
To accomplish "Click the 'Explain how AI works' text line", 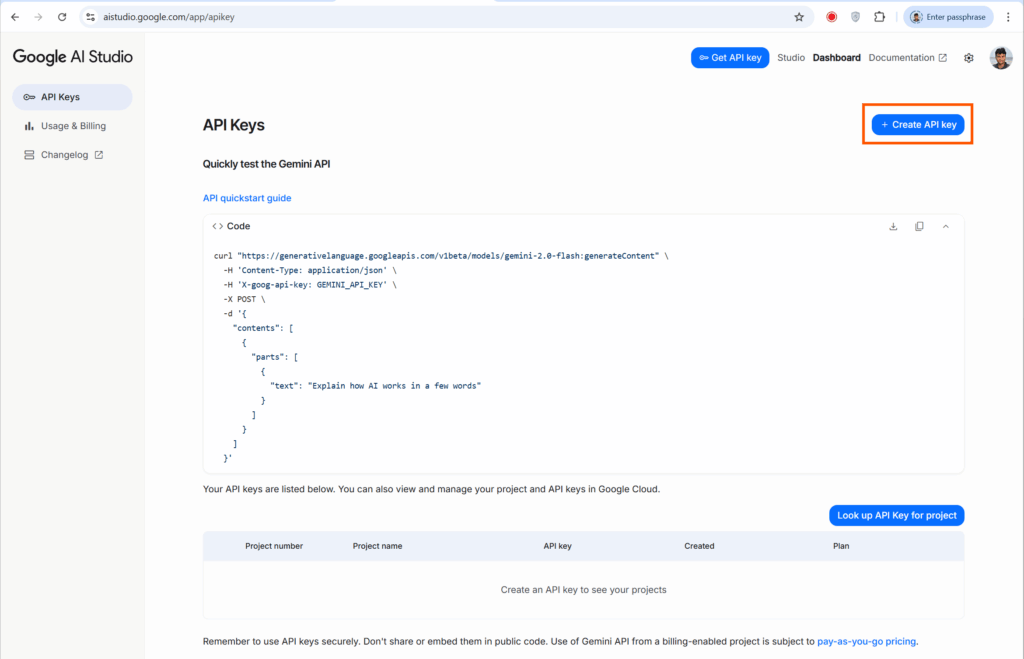I will tap(376, 386).
